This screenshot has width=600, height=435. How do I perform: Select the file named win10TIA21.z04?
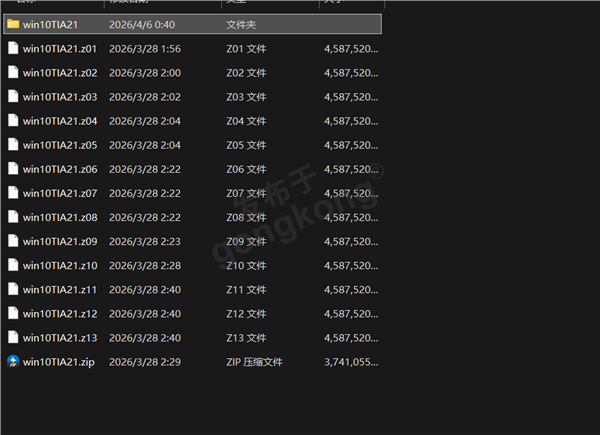click(x=59, y=120)
